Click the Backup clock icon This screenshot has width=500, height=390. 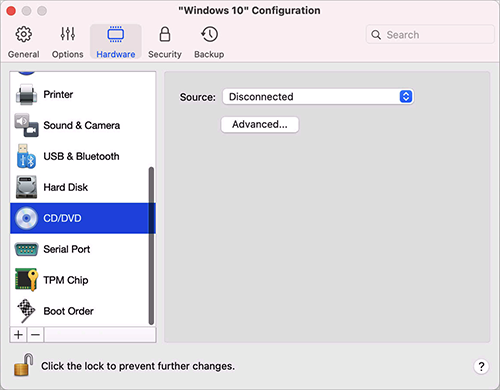coord(209,34)
